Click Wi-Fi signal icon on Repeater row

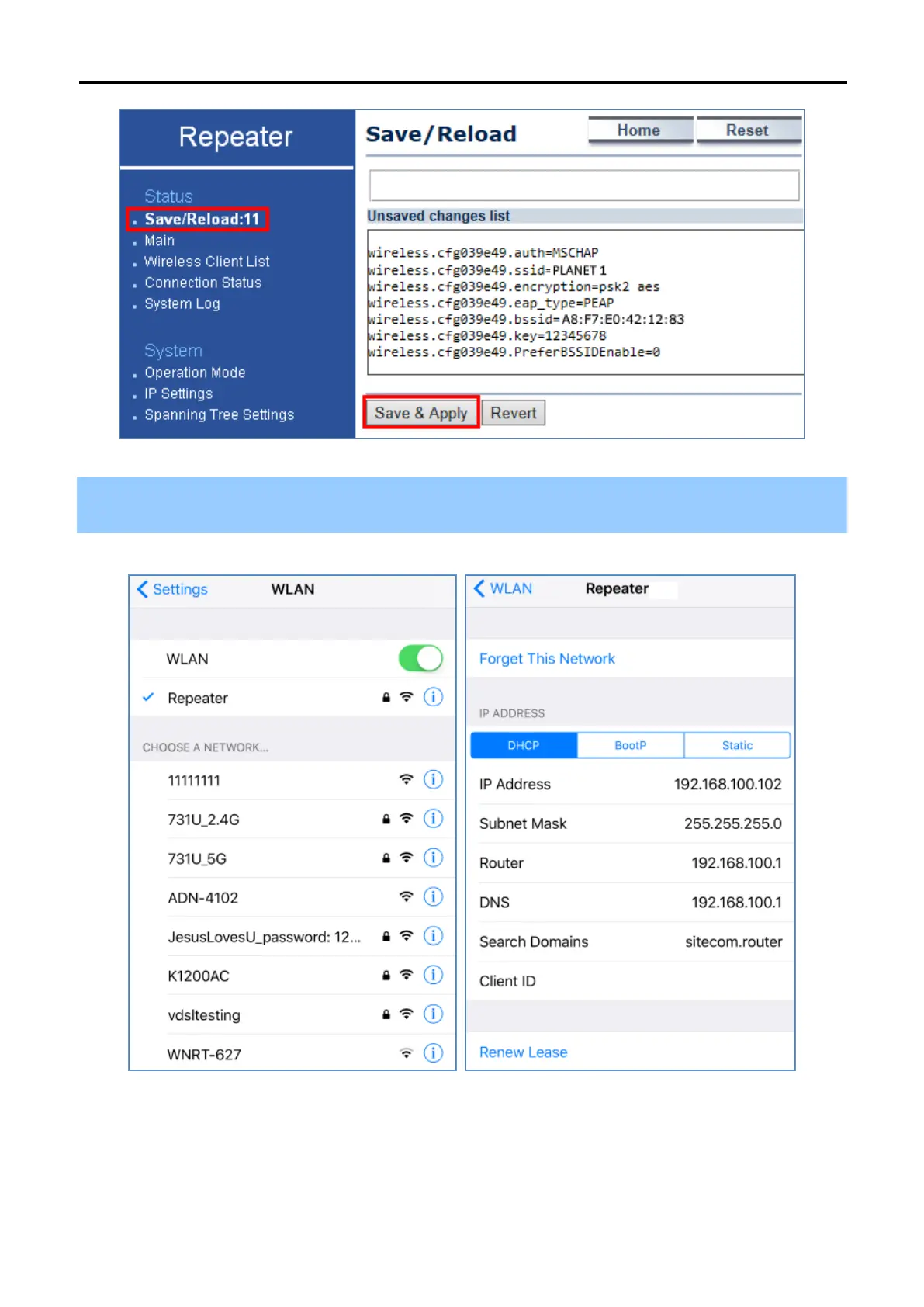407,697
